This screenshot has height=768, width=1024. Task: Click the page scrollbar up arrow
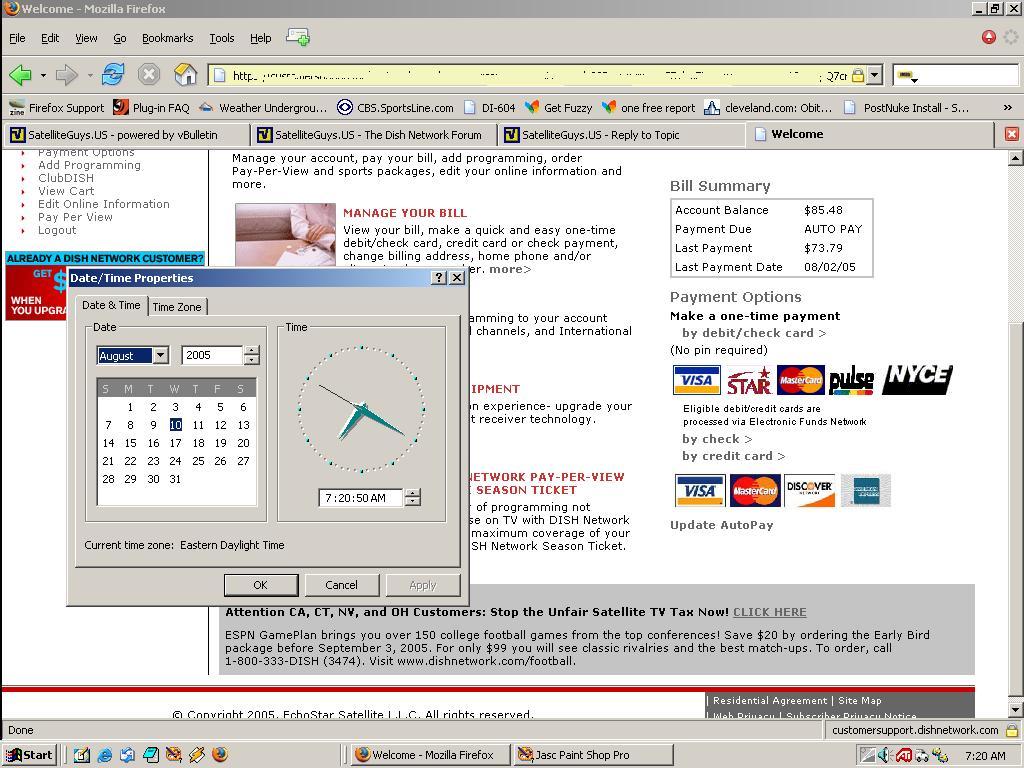click(x=1015, y=157)
